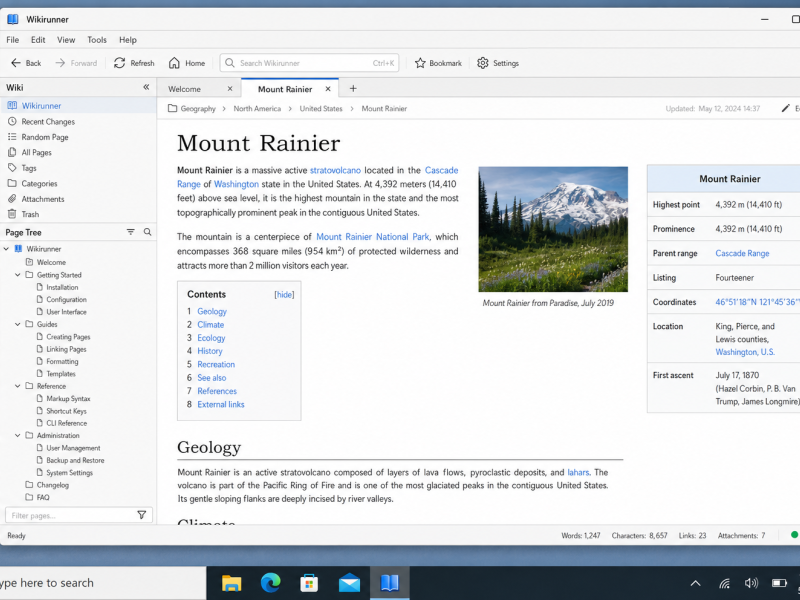Select the FAQ folder
The width and height of the screenshot is (800, 600).
(x=37, y=497)
